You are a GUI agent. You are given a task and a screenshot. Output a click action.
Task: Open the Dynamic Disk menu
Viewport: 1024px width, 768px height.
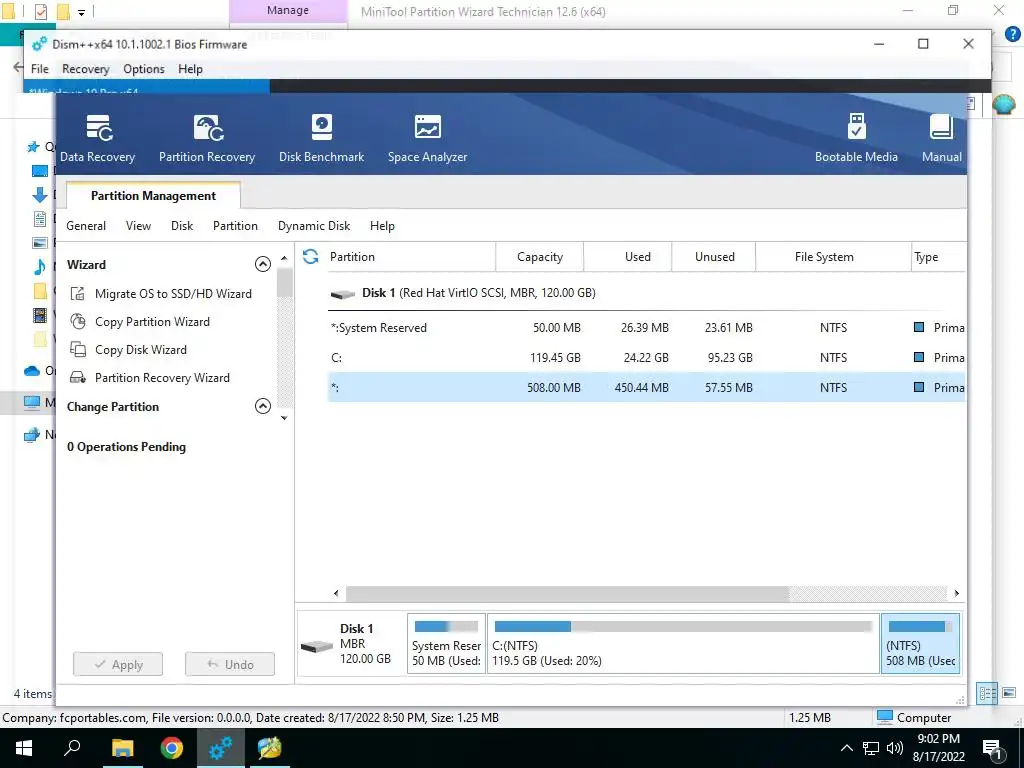314,226
